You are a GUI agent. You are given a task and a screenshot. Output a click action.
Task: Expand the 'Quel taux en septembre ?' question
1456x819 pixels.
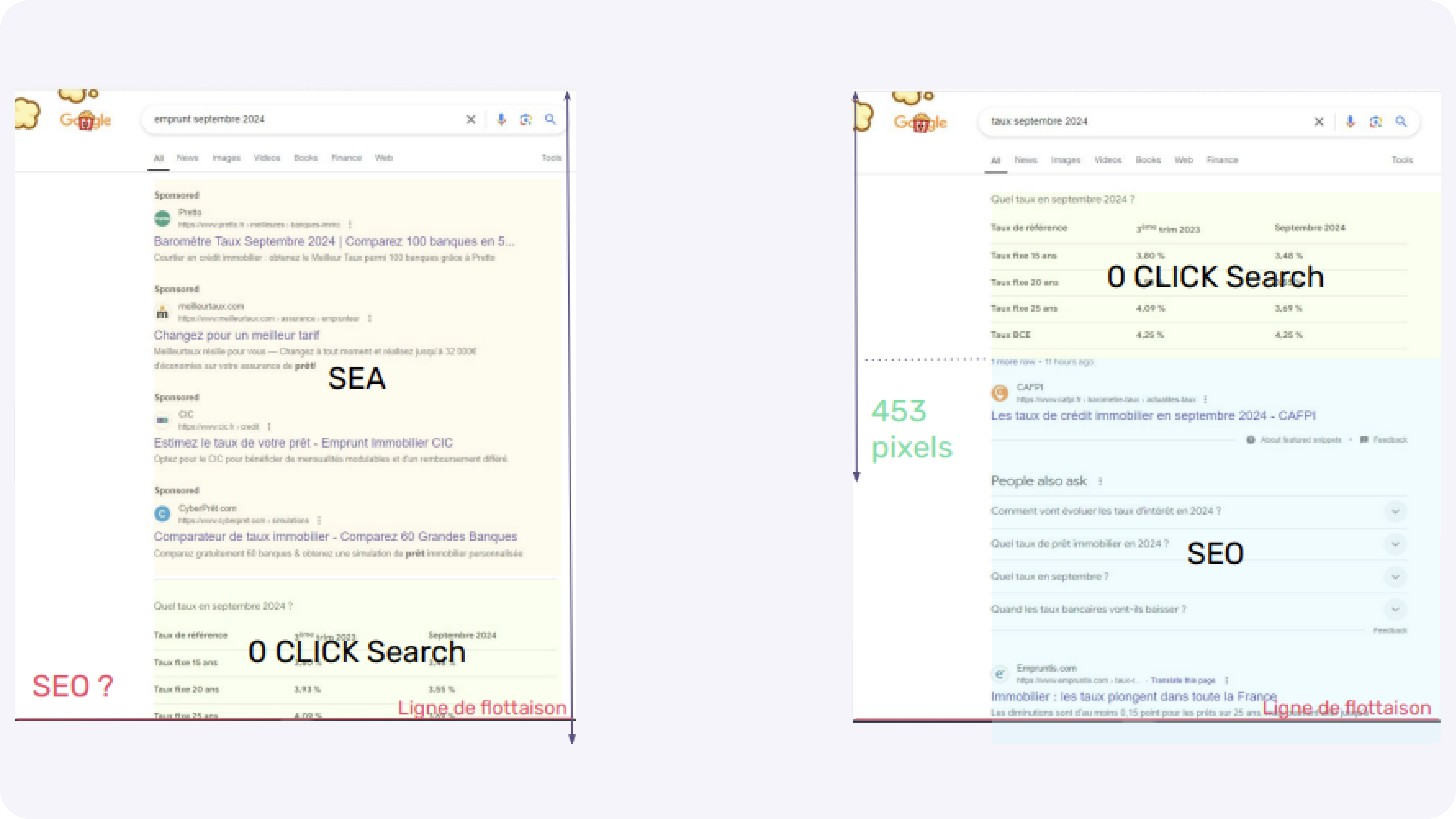tap(1199, 577)
